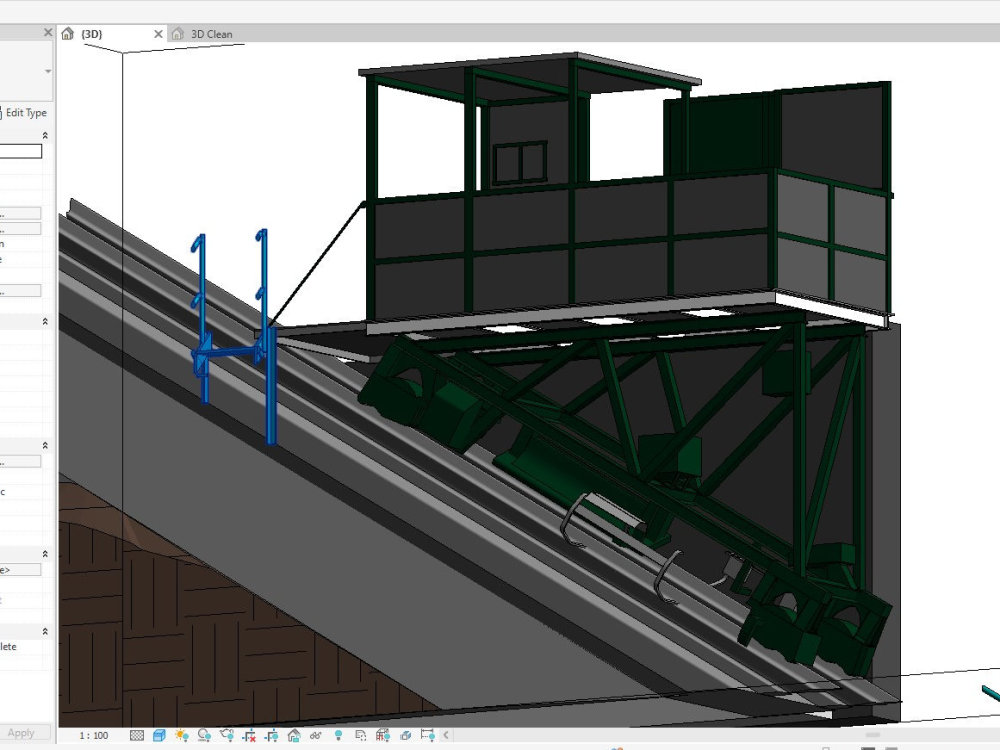
Task: Toggle Shadows on or off
Action: (x=204, y=735)
